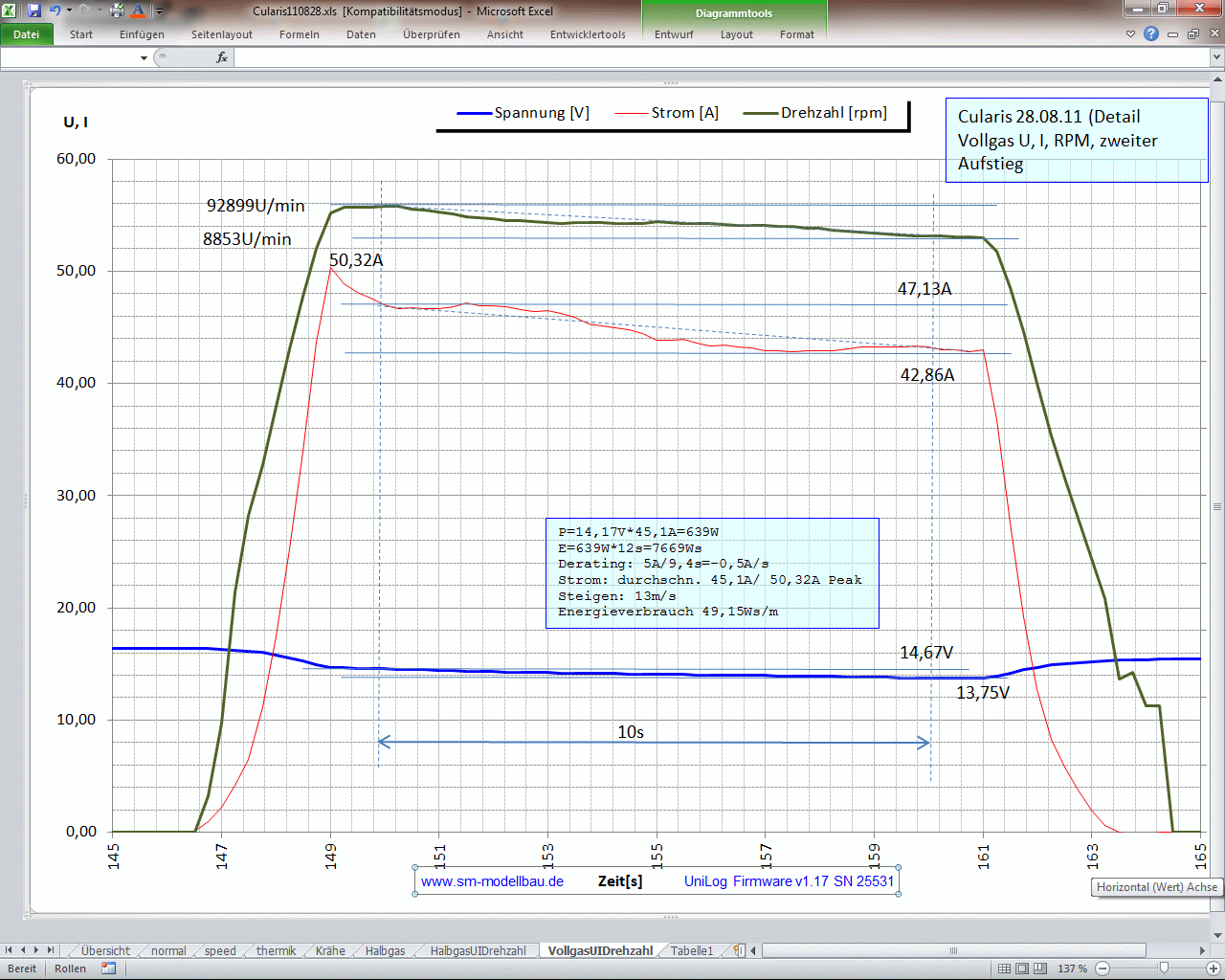Switch to Page Break Preview view
Image resolution: width=1225 pixels, height=980 pixels.
[x=1040, y=969]
